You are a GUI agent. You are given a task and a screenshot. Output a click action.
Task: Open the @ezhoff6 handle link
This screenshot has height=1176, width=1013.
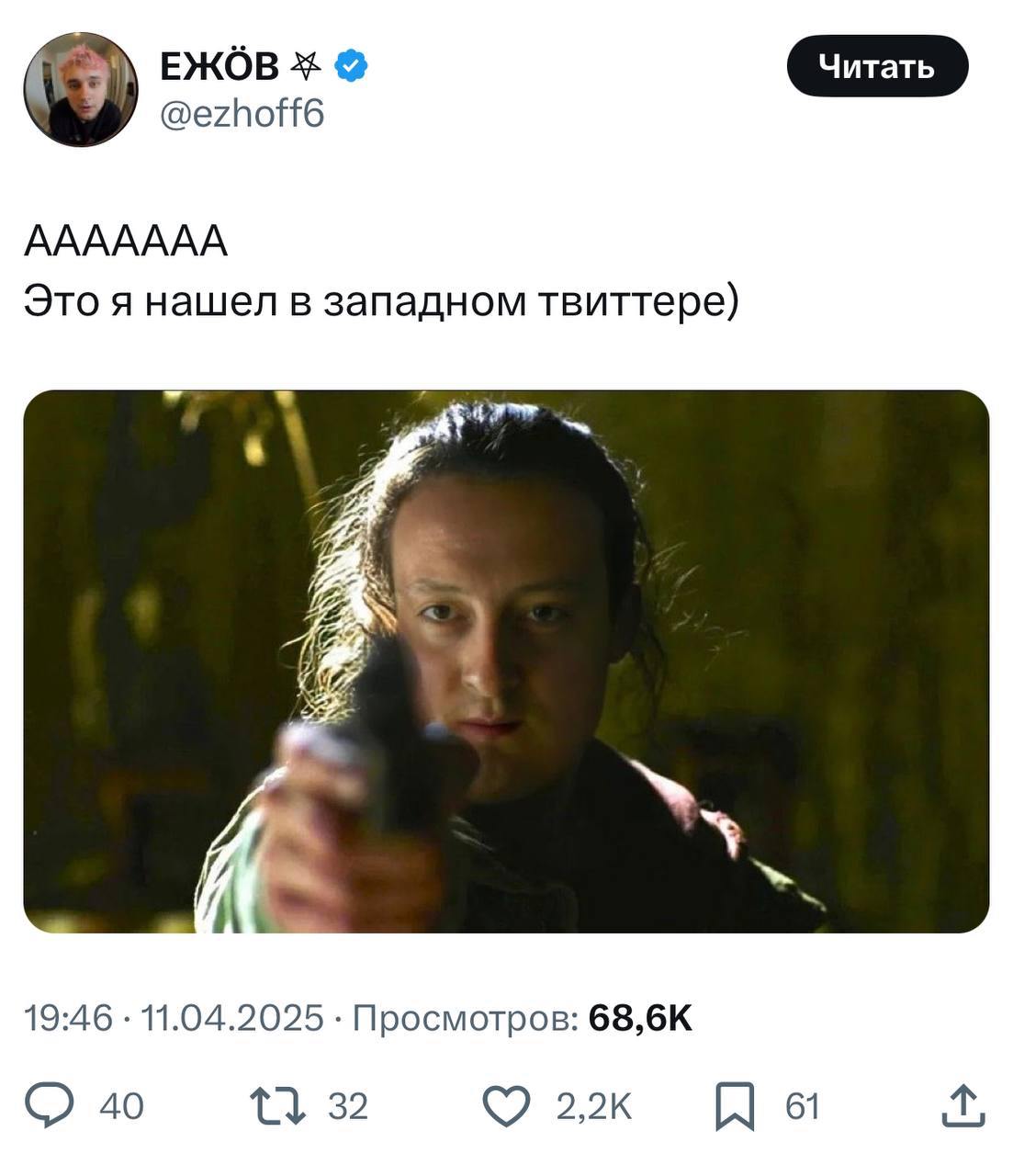(x=242, y=114)
